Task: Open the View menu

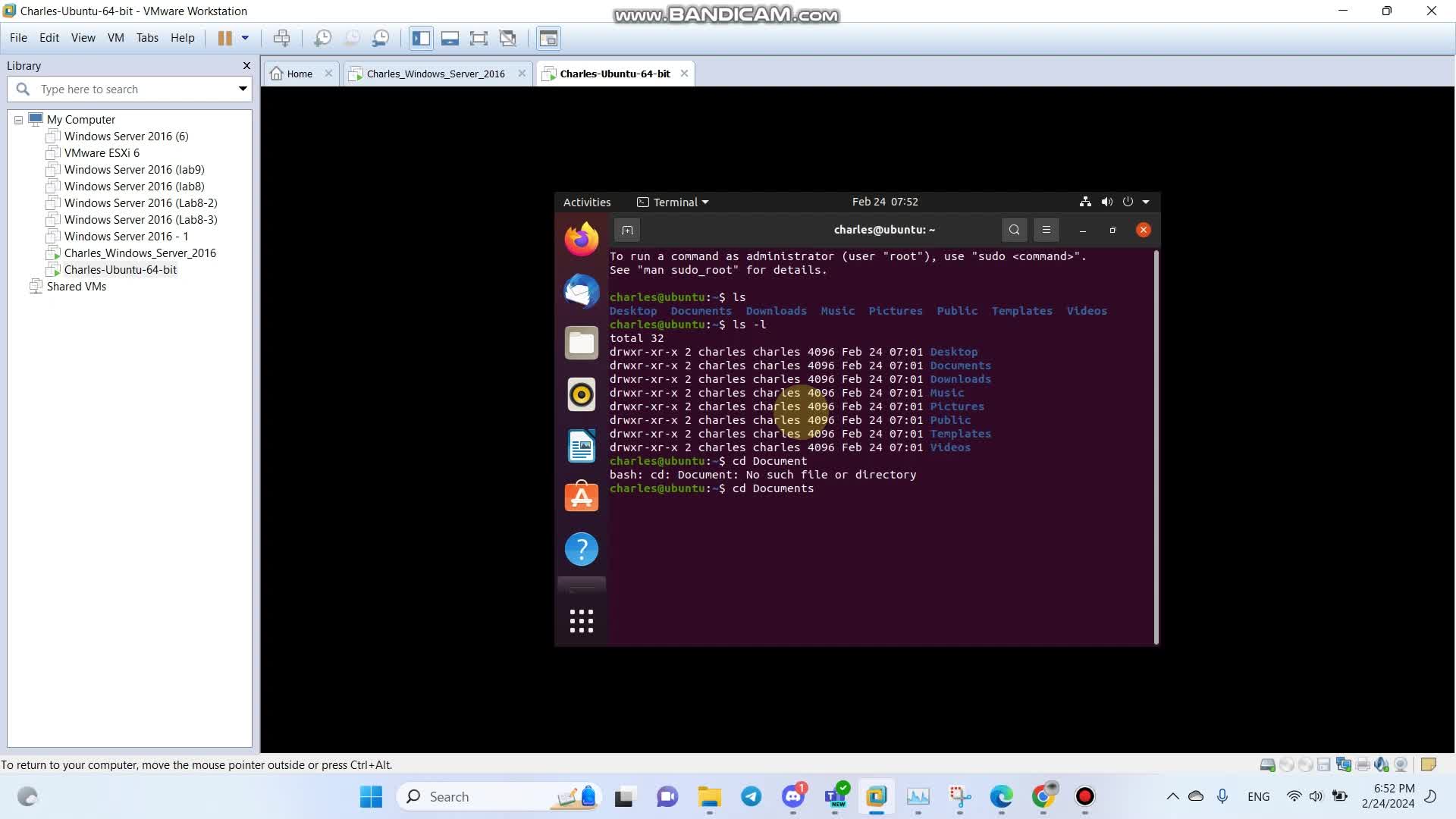Action: point(83,38)
